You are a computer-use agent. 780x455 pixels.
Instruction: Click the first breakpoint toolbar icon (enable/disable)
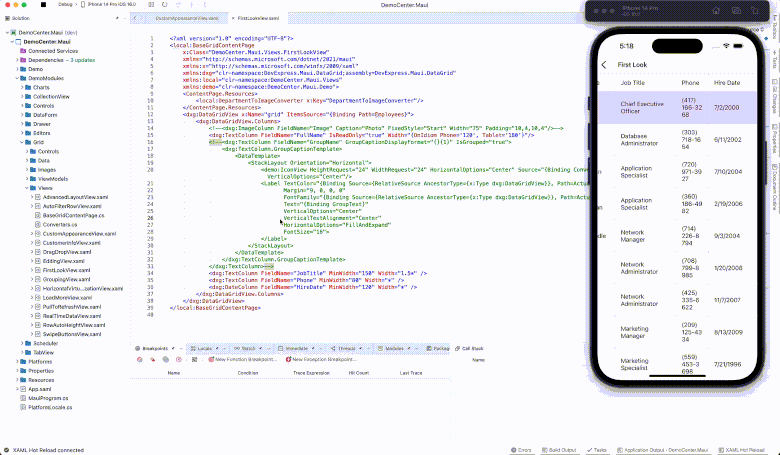point(140,360)
